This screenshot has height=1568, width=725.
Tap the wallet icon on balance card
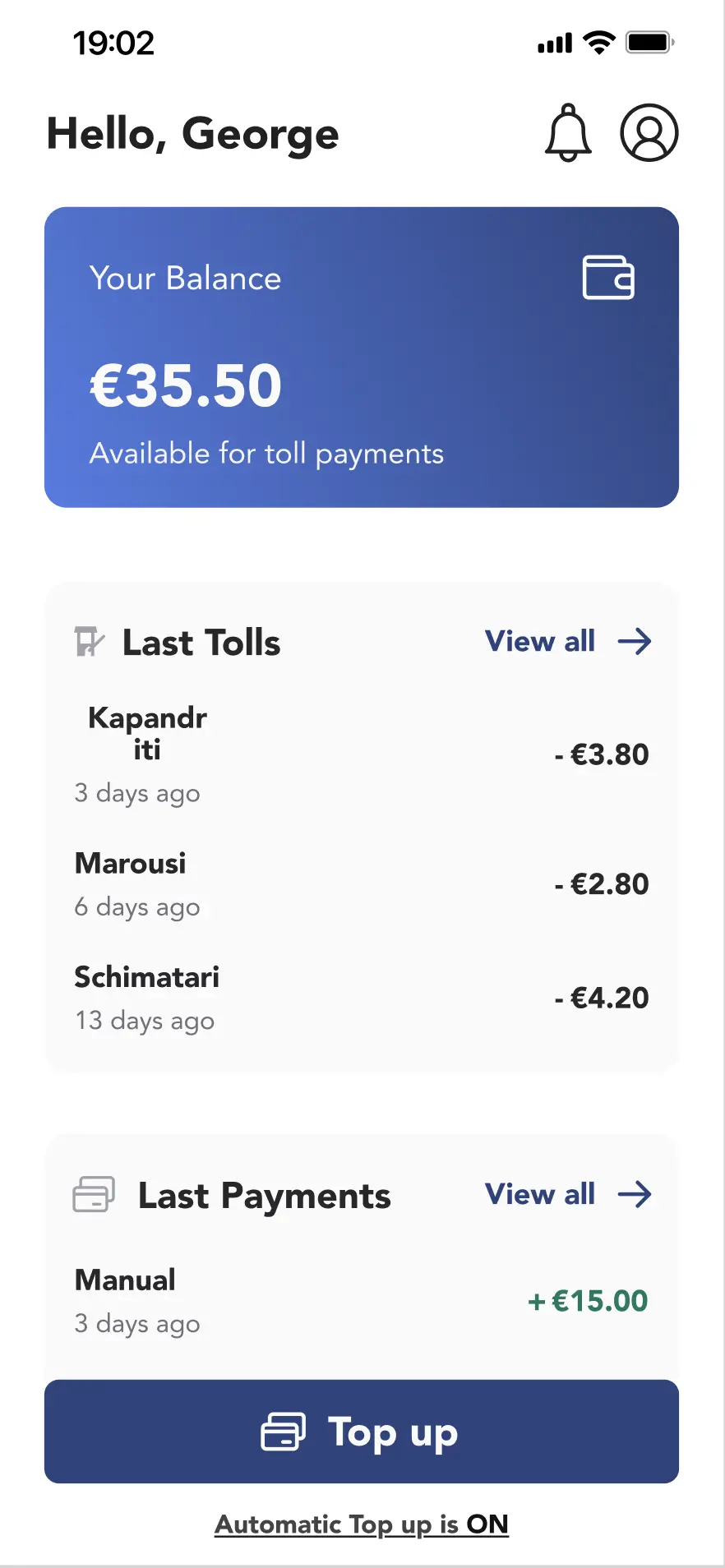[608, 278]
